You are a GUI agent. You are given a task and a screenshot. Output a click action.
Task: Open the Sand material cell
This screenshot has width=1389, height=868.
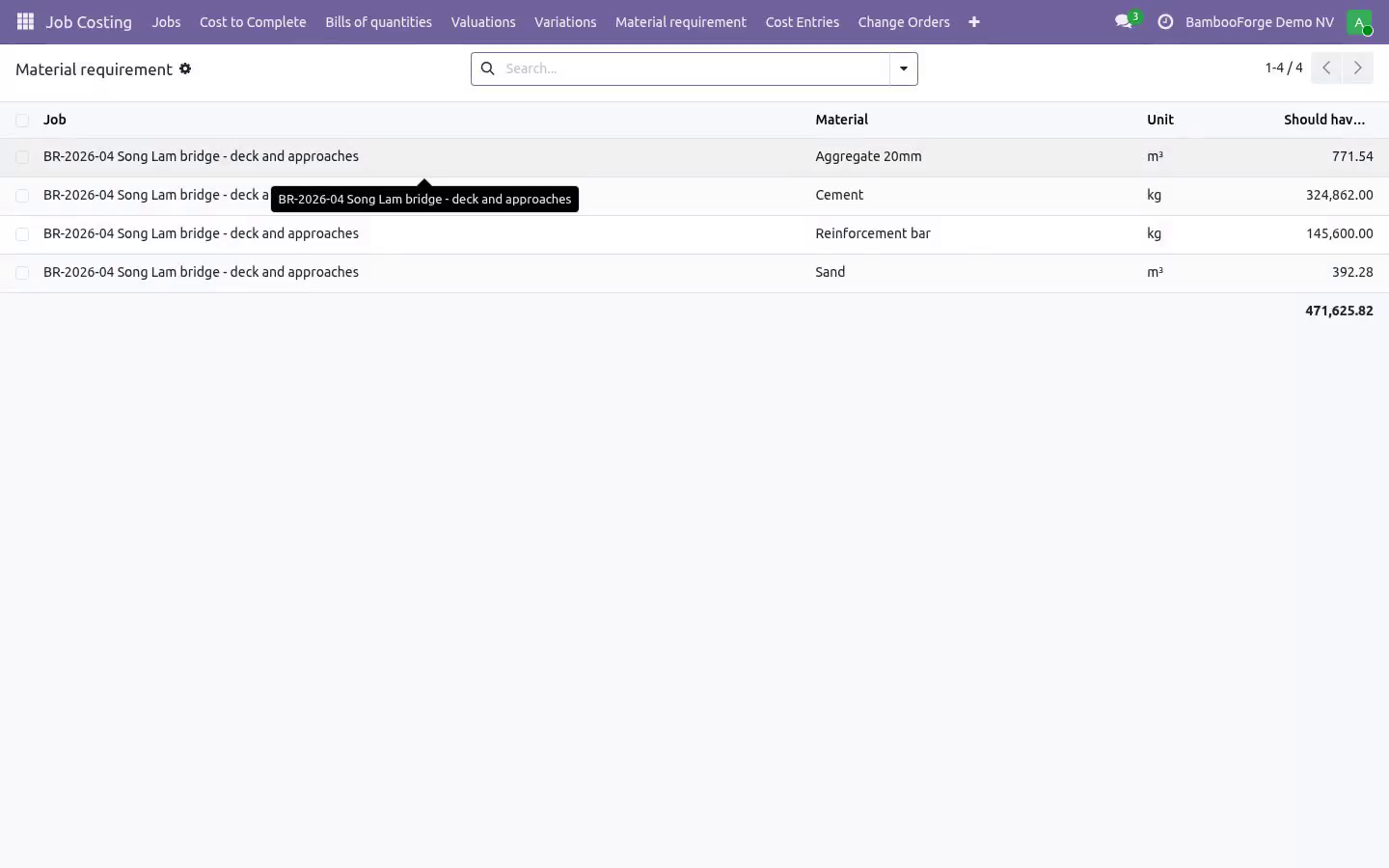coord(831,272)
